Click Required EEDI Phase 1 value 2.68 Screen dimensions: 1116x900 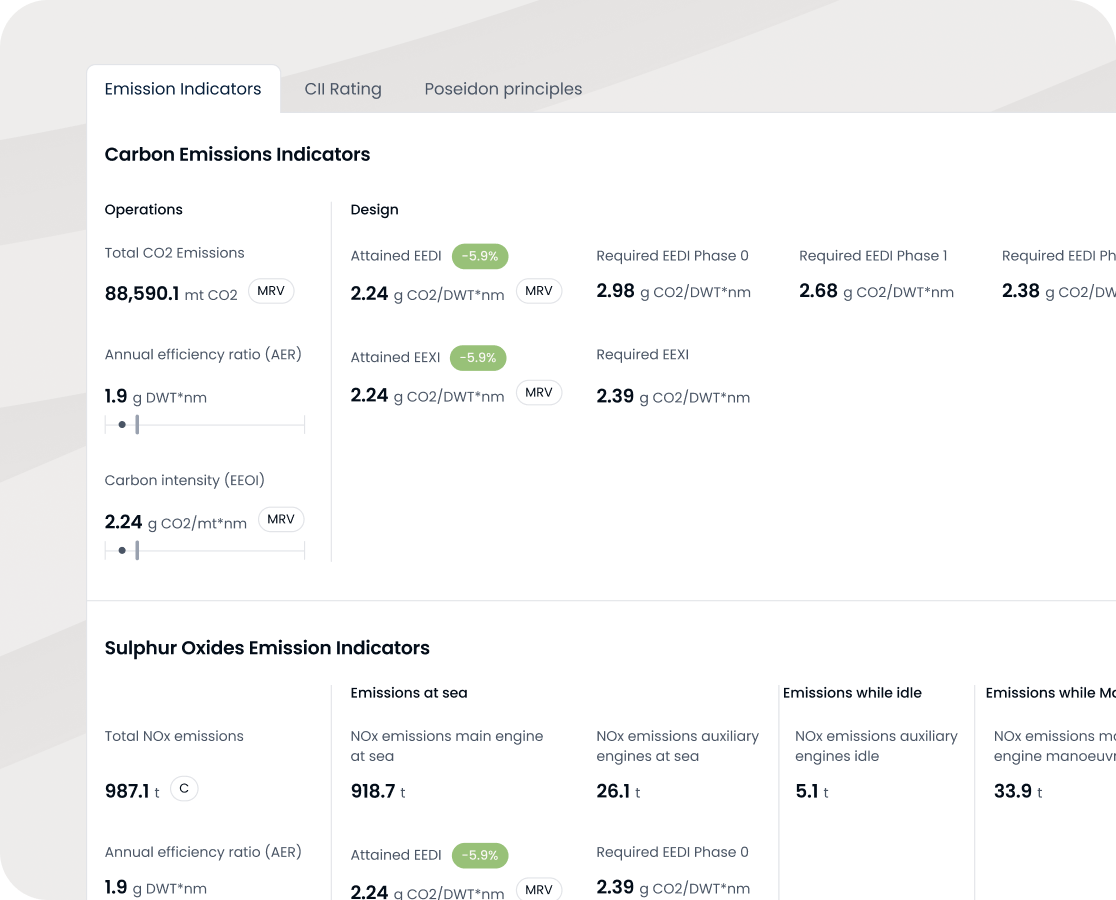click(x=818, y=291)
